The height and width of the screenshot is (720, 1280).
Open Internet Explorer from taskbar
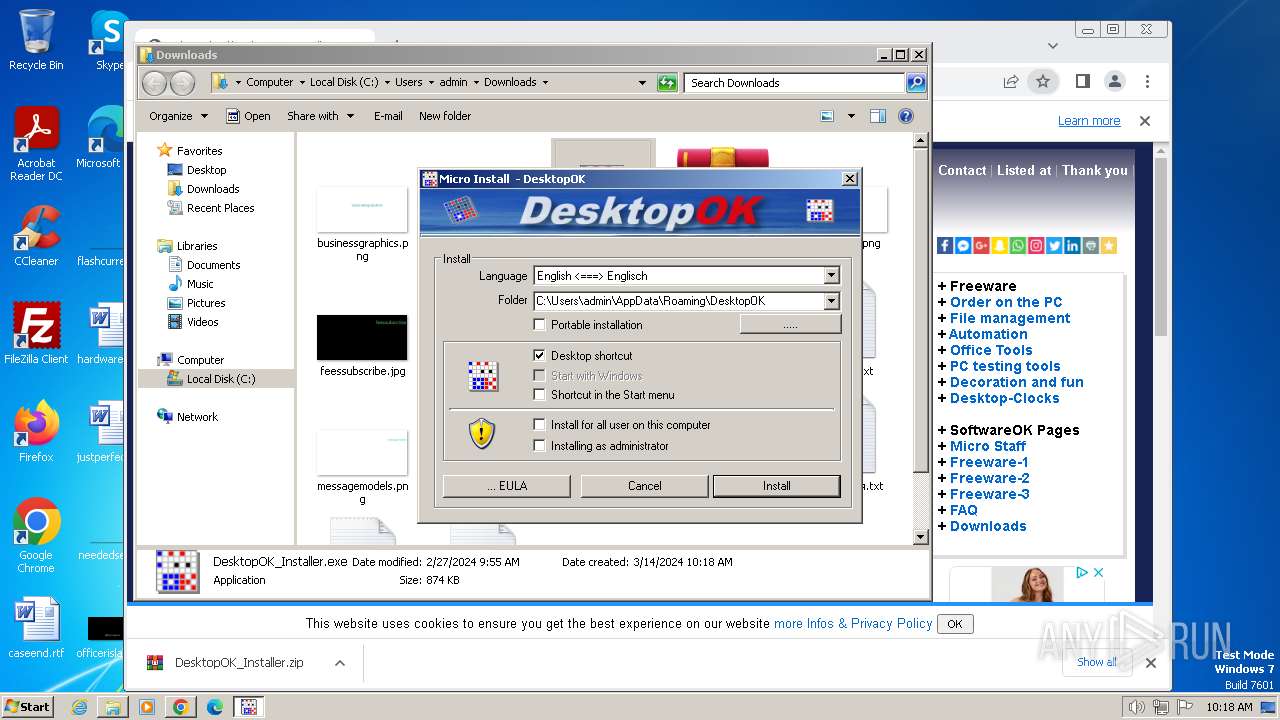[80, 707]
